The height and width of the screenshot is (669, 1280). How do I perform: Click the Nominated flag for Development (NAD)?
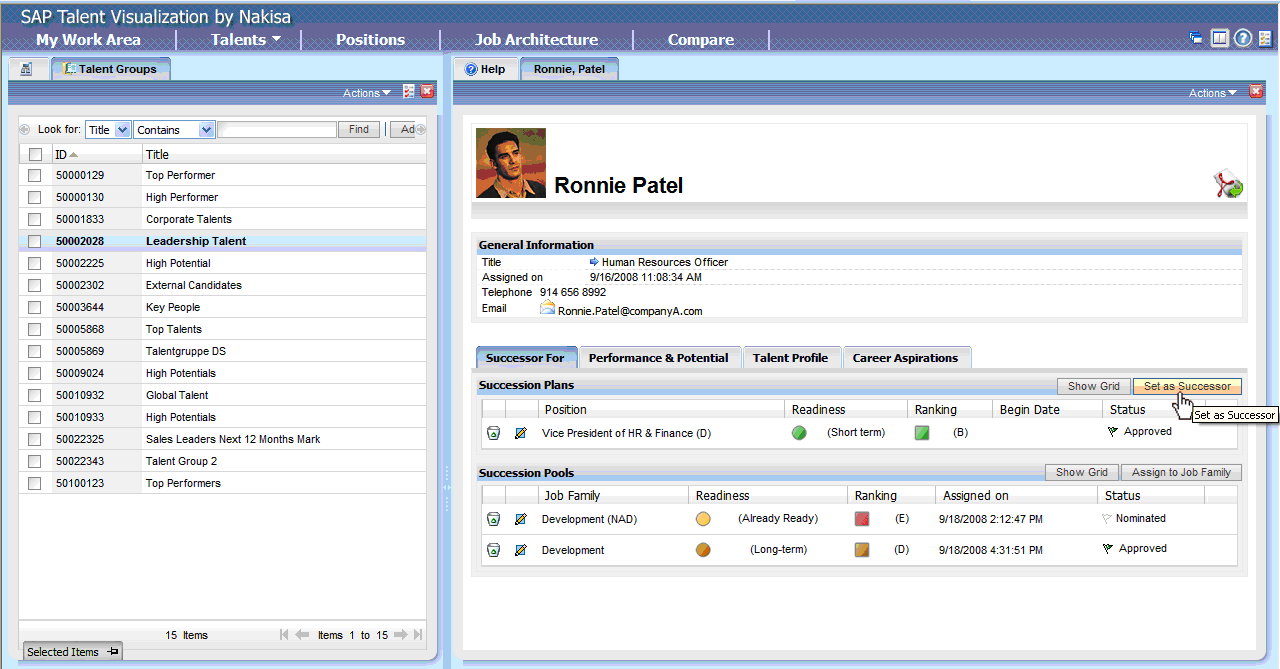tap(1106, 518)
